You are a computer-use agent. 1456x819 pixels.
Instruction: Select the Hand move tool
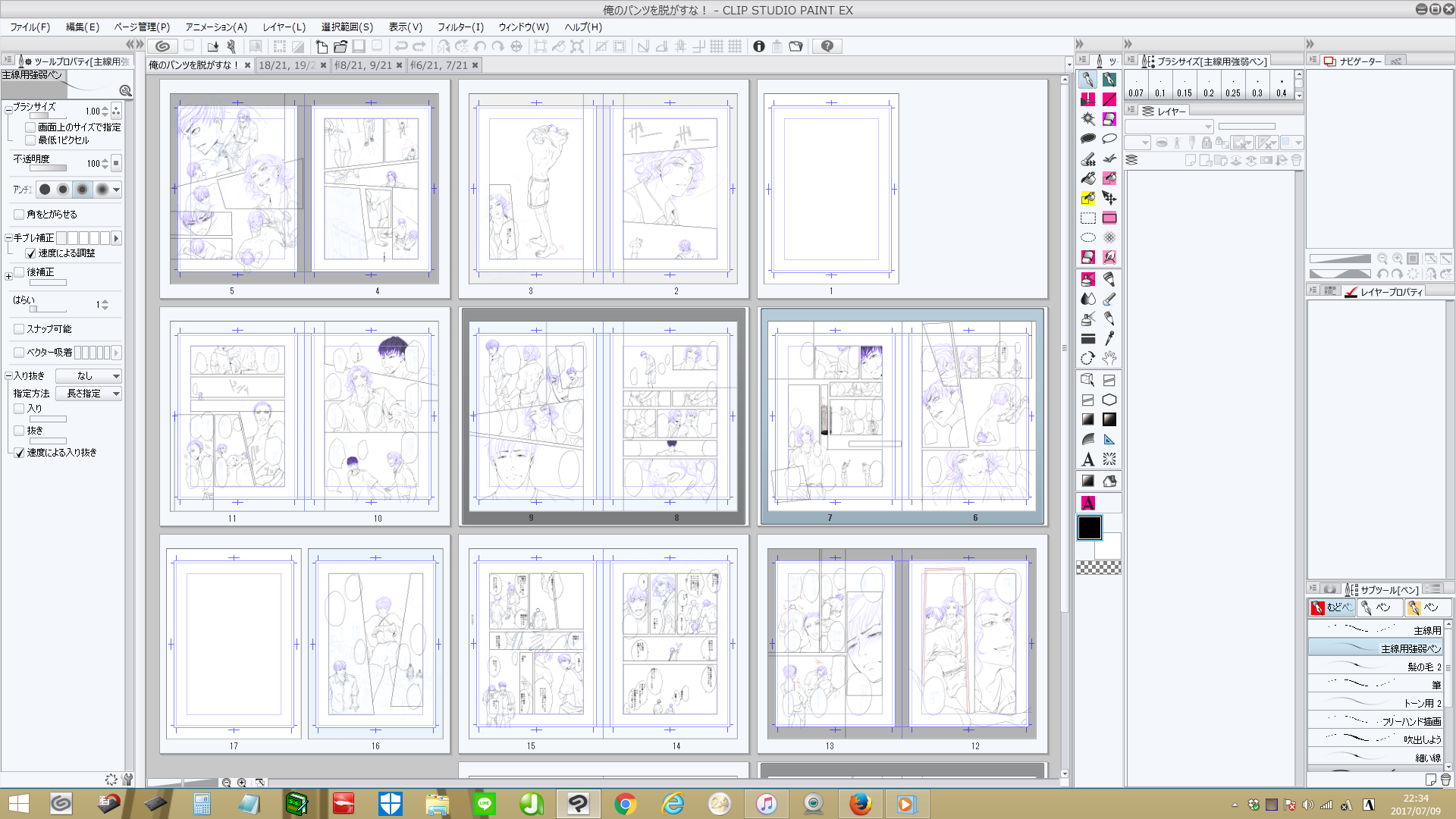[1109, 358]
